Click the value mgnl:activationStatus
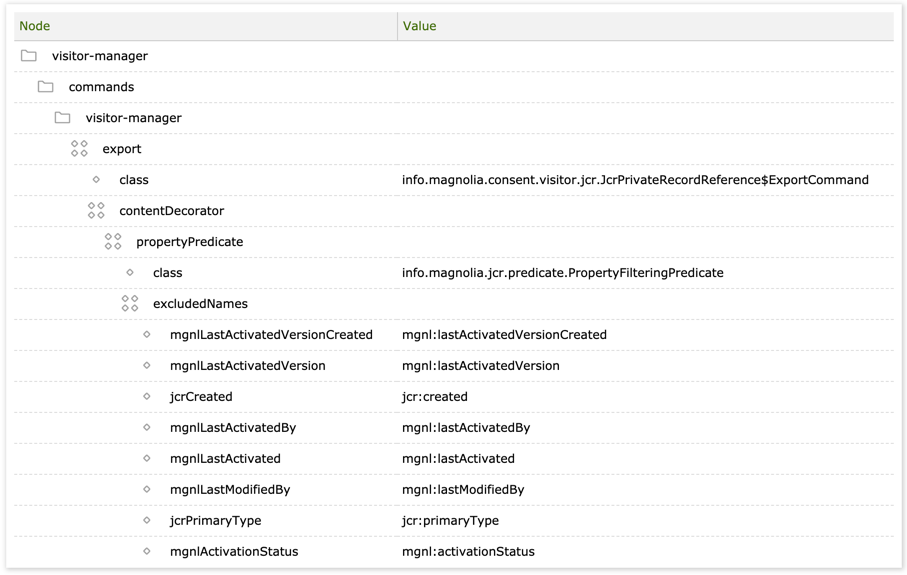The width and height of the screenshot is (907, 575). 468,552
